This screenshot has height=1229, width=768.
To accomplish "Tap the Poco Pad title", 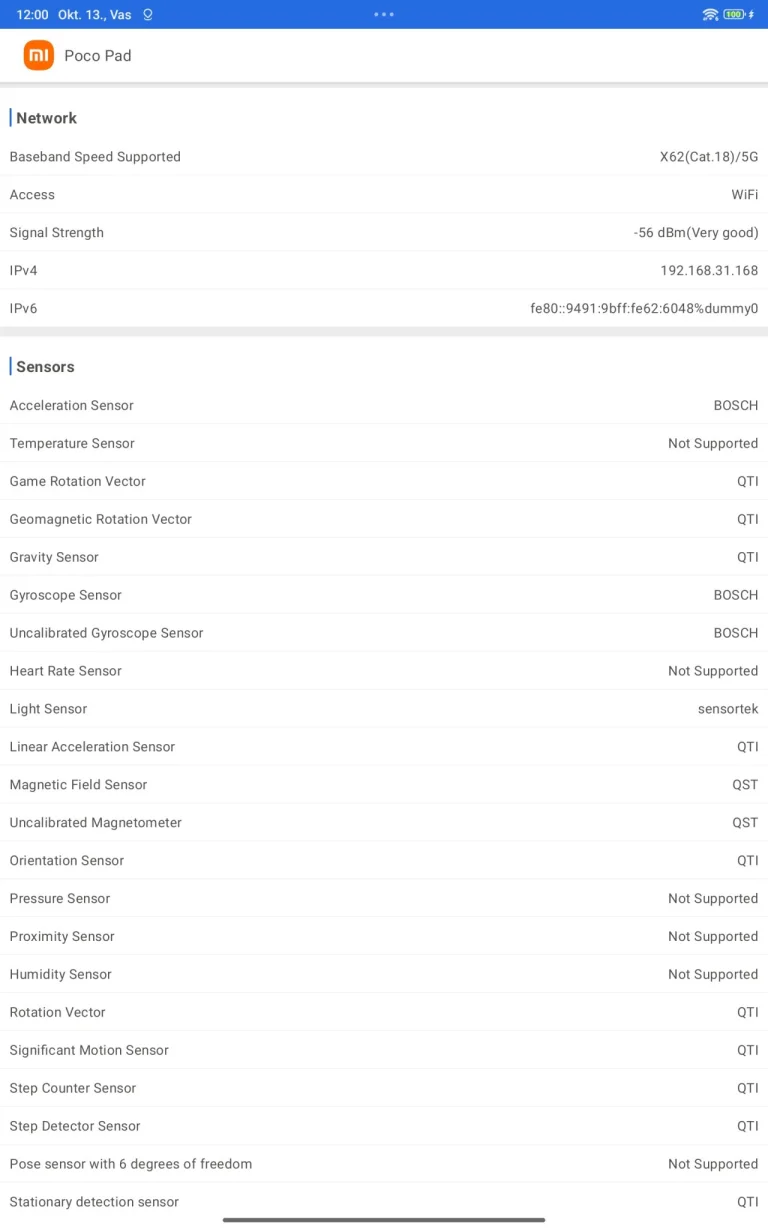I will [x=97, y=56].
